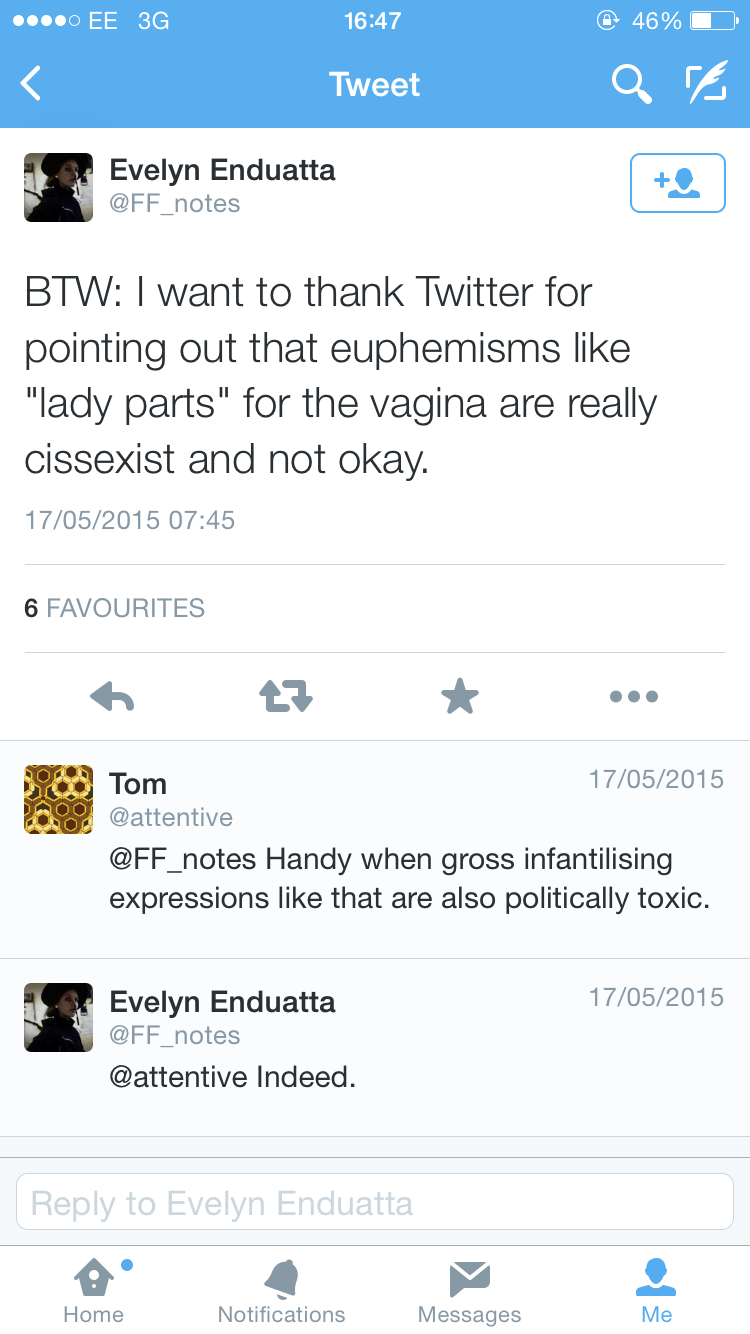Viewport: 750px width, 1334px height.
Task: Open Tom's hexagon-pattern profile picture
Action: click(x=59, y=799)
